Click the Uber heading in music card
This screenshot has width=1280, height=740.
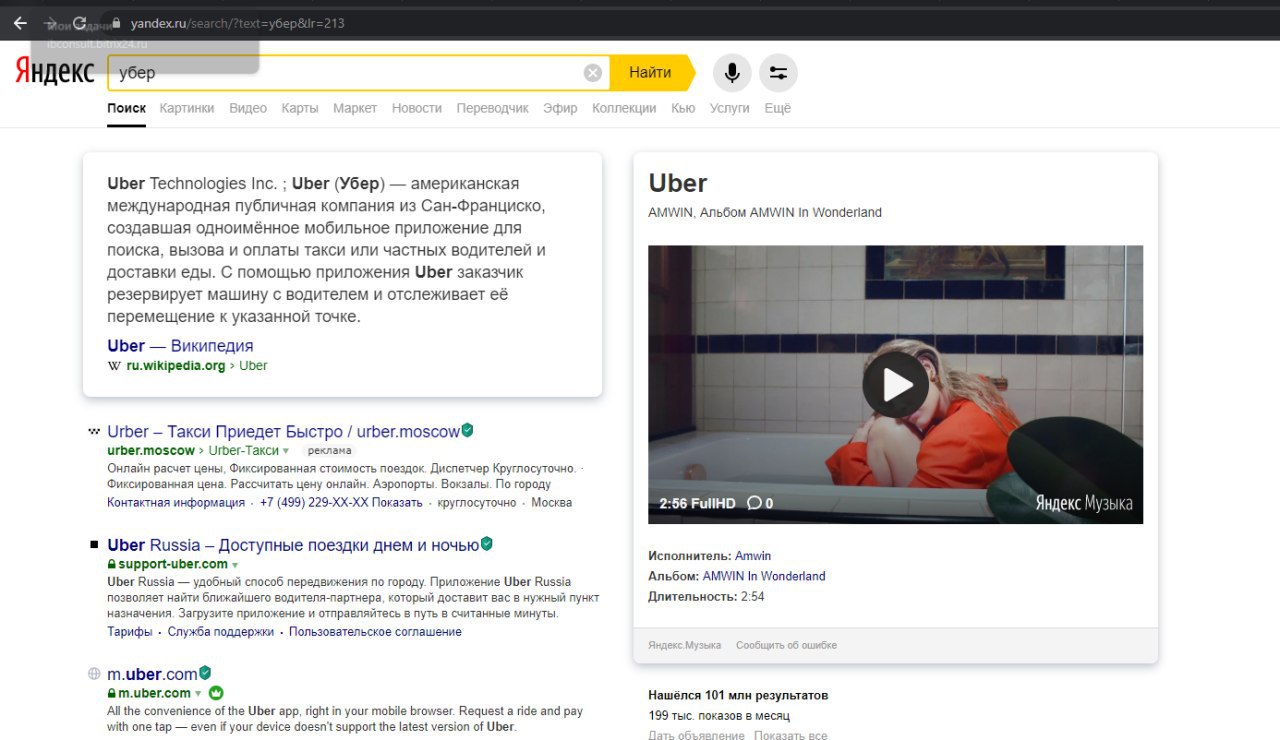pos(678,183)
